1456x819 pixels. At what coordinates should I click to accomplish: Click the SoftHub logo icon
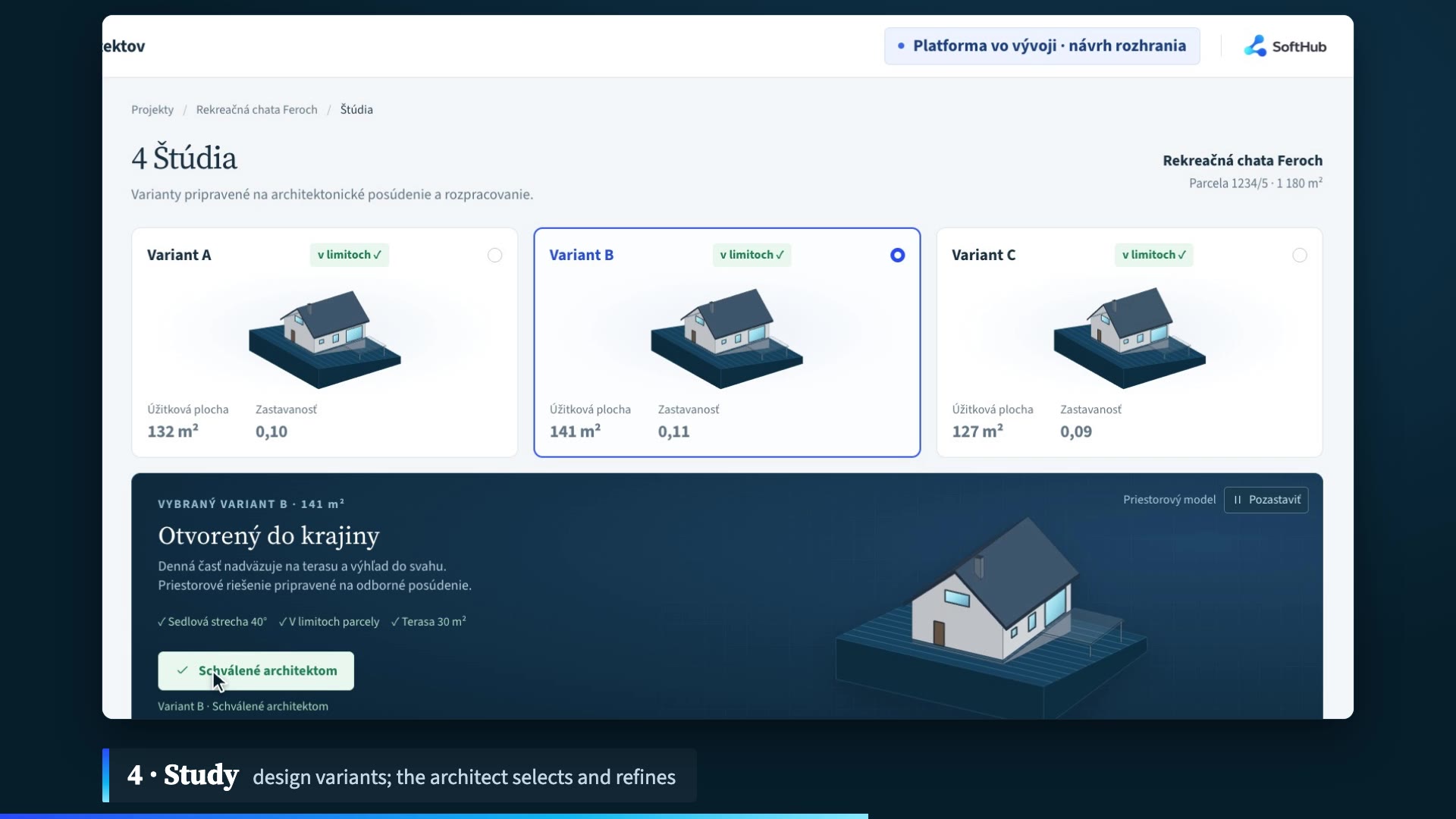point(1255,46)
